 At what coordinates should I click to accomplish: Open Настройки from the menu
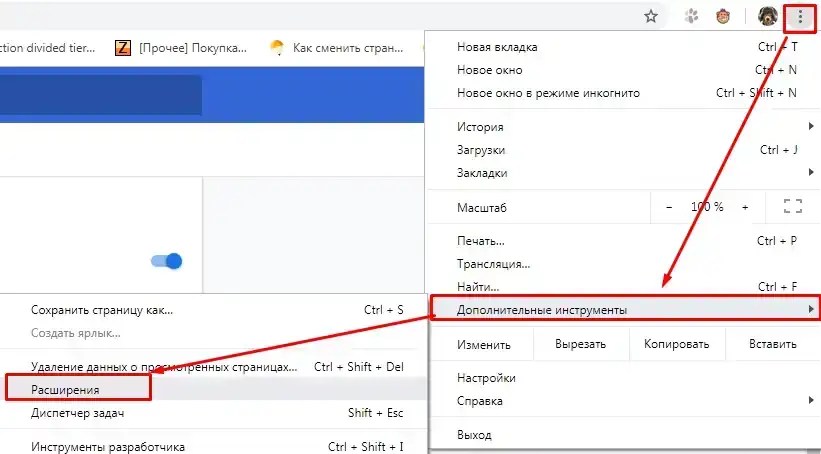point(625,378)
